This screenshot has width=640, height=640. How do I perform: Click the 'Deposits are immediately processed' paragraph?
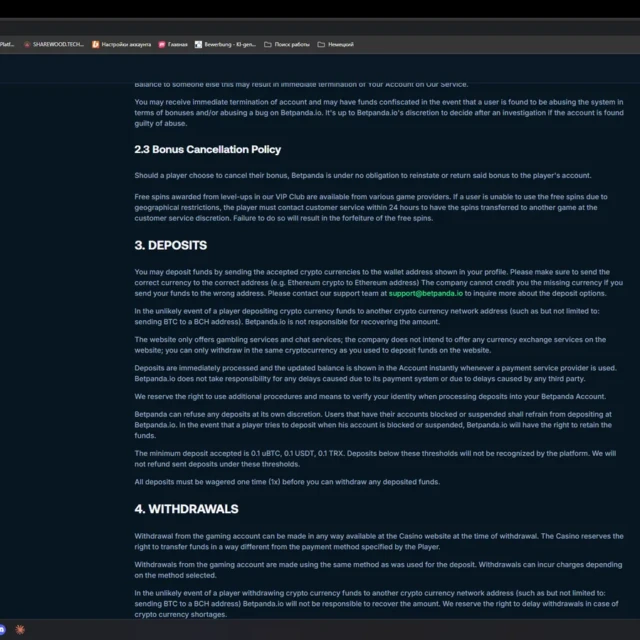click(376, 373)
